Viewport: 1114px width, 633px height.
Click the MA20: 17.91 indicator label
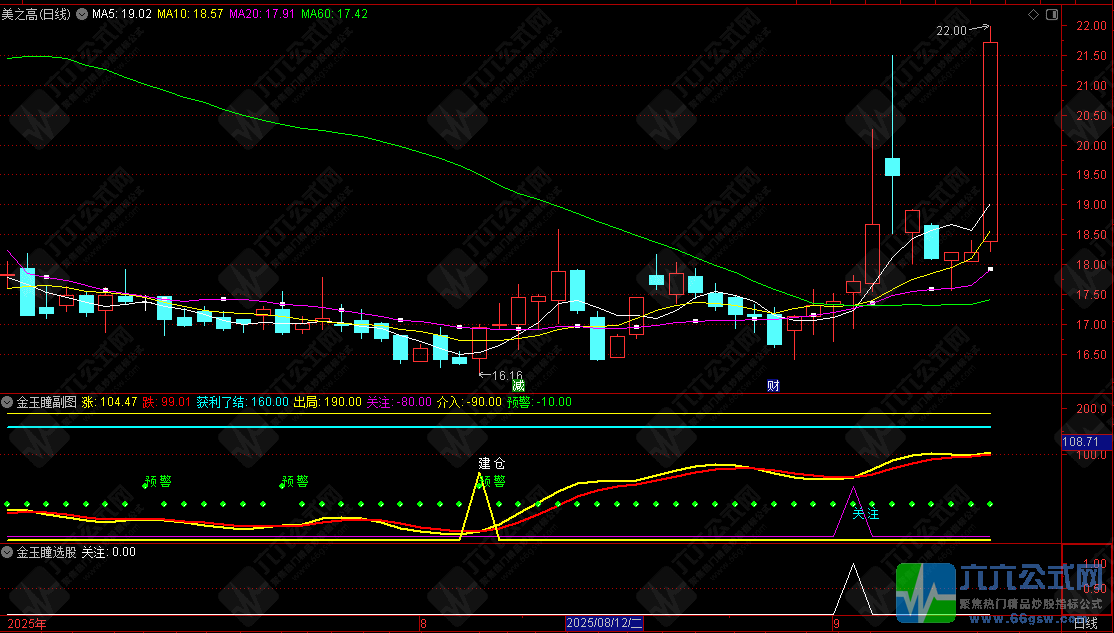262,13
